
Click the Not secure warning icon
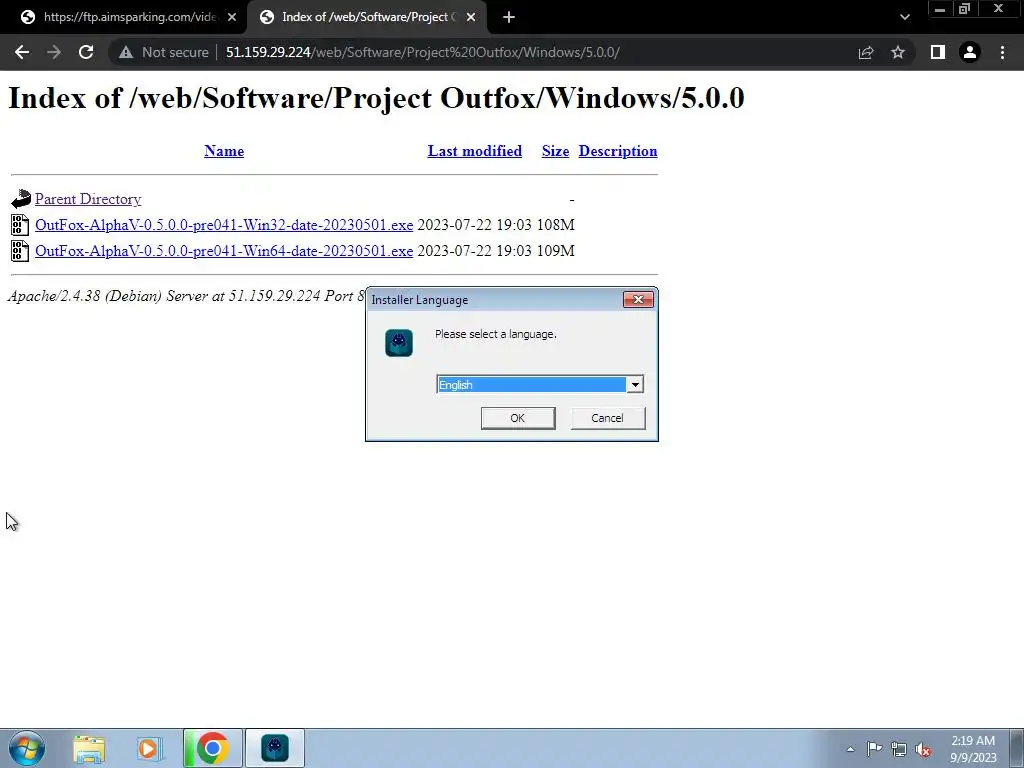126,52
